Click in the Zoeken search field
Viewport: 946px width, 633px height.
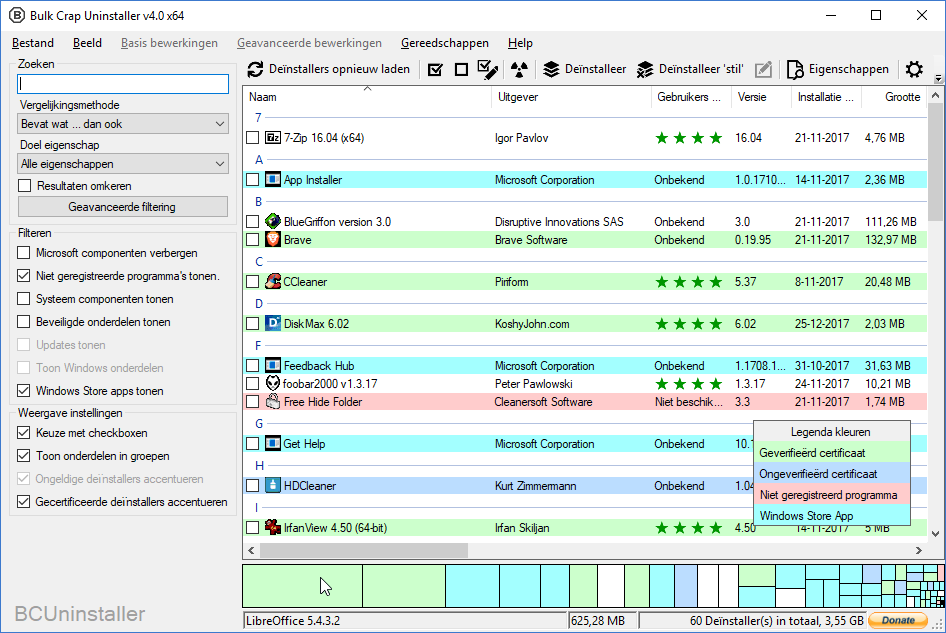tap(123, 85)
